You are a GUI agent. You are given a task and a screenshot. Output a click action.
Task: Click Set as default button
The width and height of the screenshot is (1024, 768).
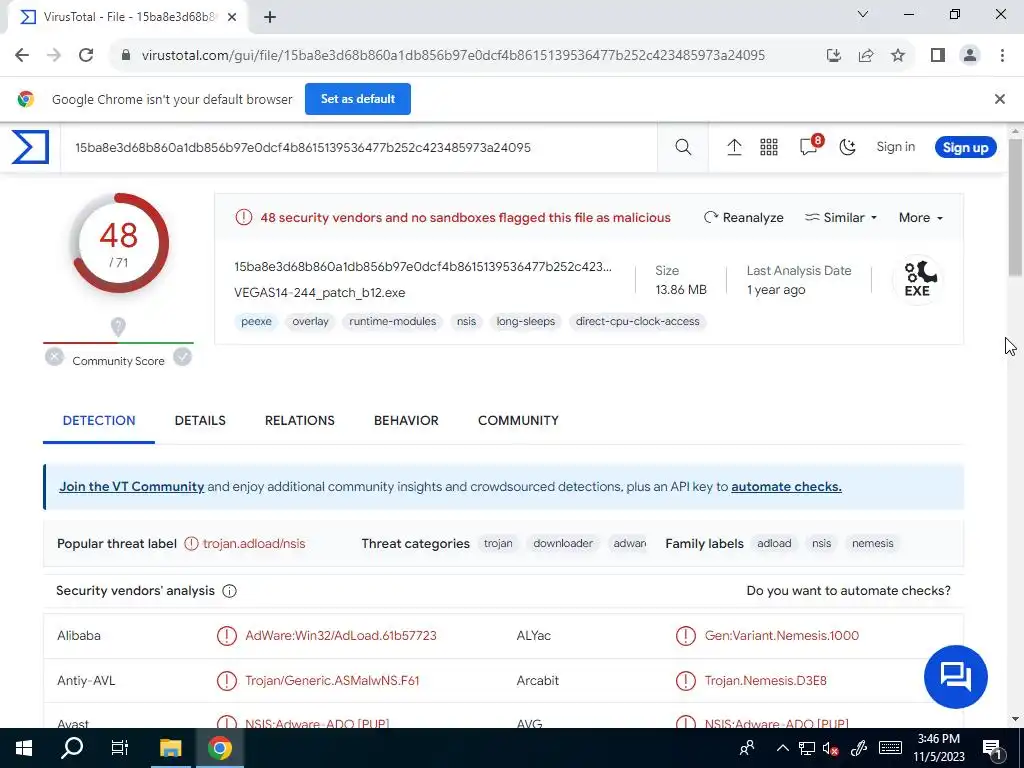coord(358,99)
